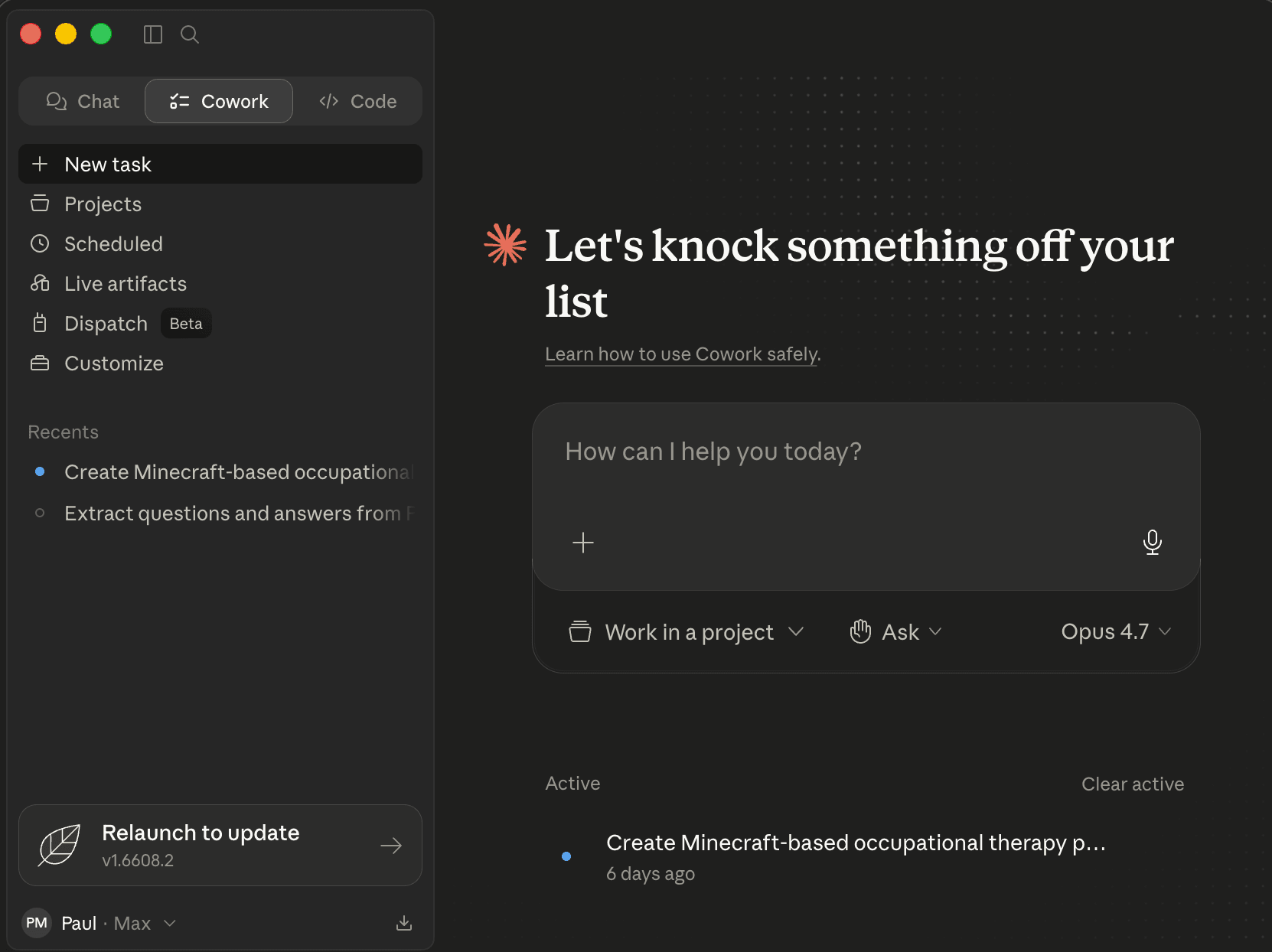
Task: Open active task 'Create Minecraft-based occupational therapy'
Action: pos(866,857)
